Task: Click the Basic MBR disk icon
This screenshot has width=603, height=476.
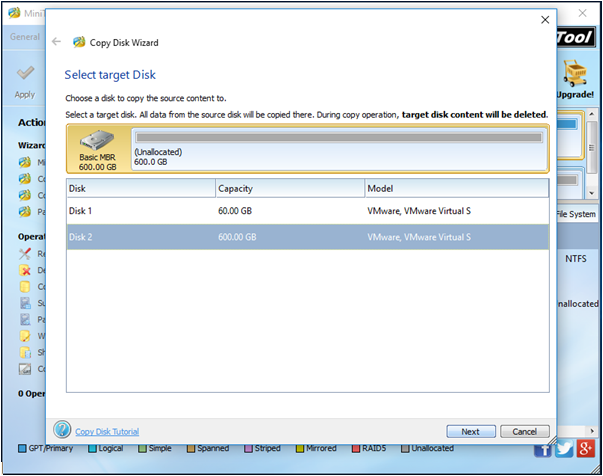Action: [x=97, y=140]
